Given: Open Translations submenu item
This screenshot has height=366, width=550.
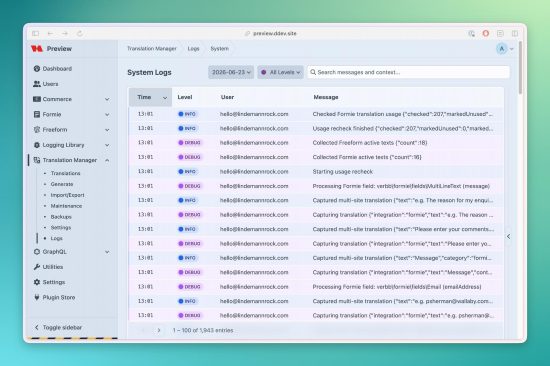Looking at the screenshot, I should (65, 173).
